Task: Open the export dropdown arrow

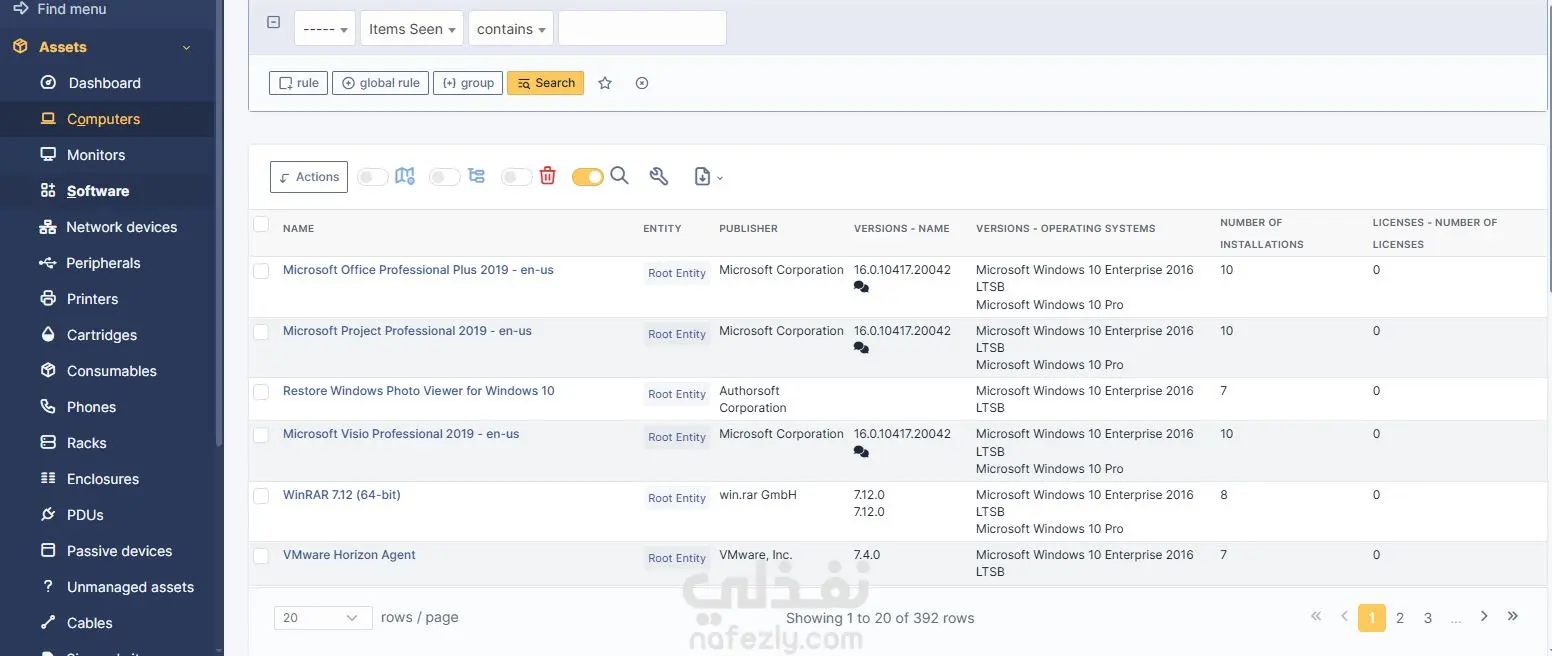Action: tap(720, 178)
